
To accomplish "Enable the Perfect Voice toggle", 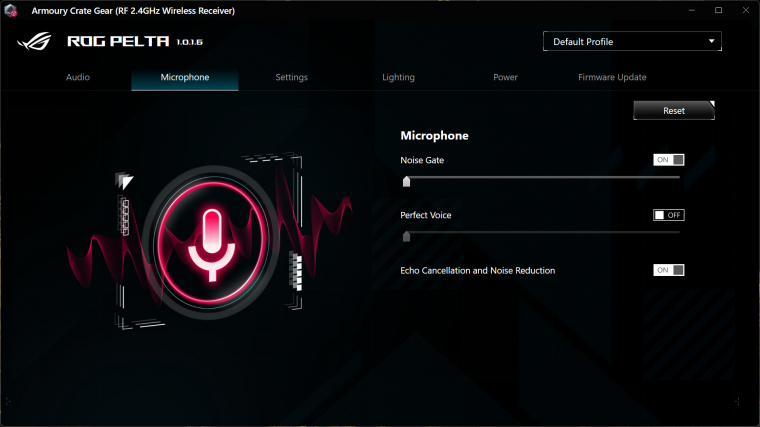I will coord(669,215).
